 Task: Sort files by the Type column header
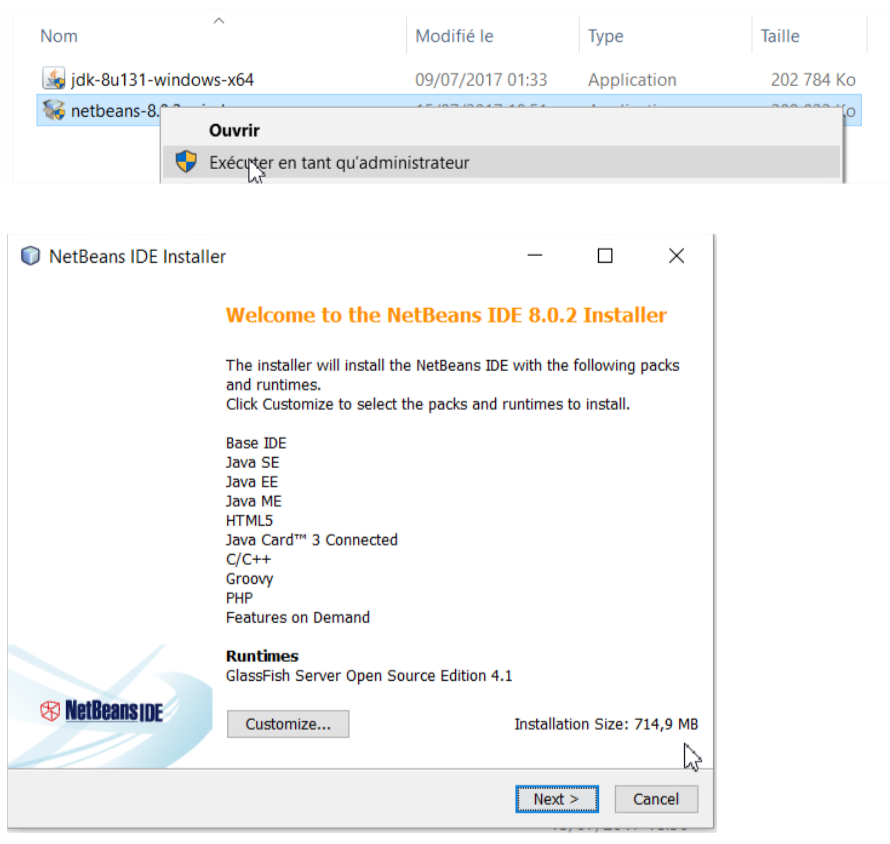(606, 36)
